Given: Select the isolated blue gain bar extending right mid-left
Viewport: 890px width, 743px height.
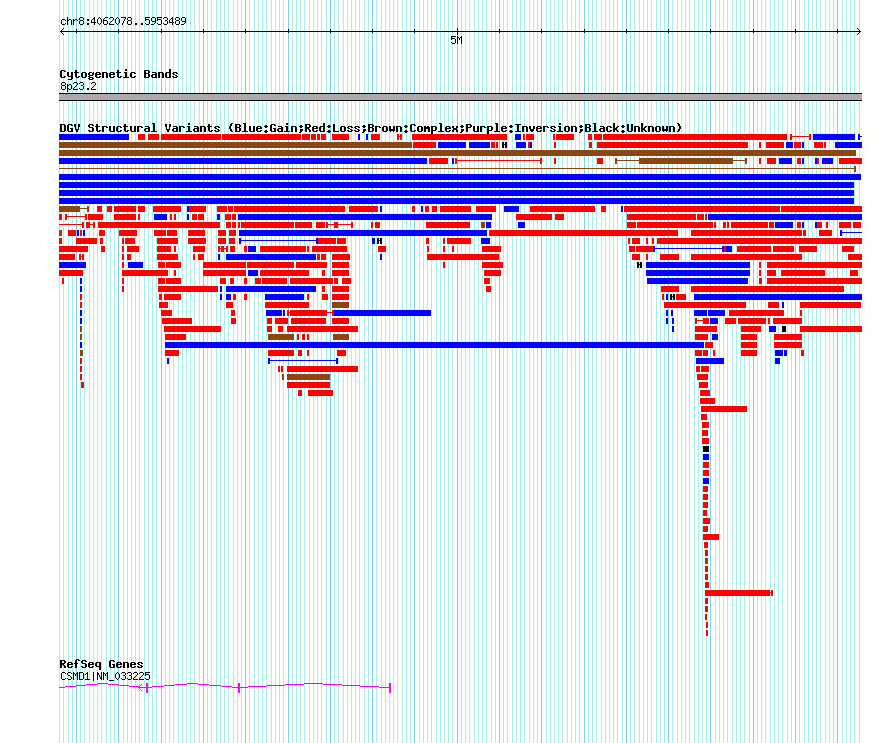Looking at the screenshot, I should 382,313.
